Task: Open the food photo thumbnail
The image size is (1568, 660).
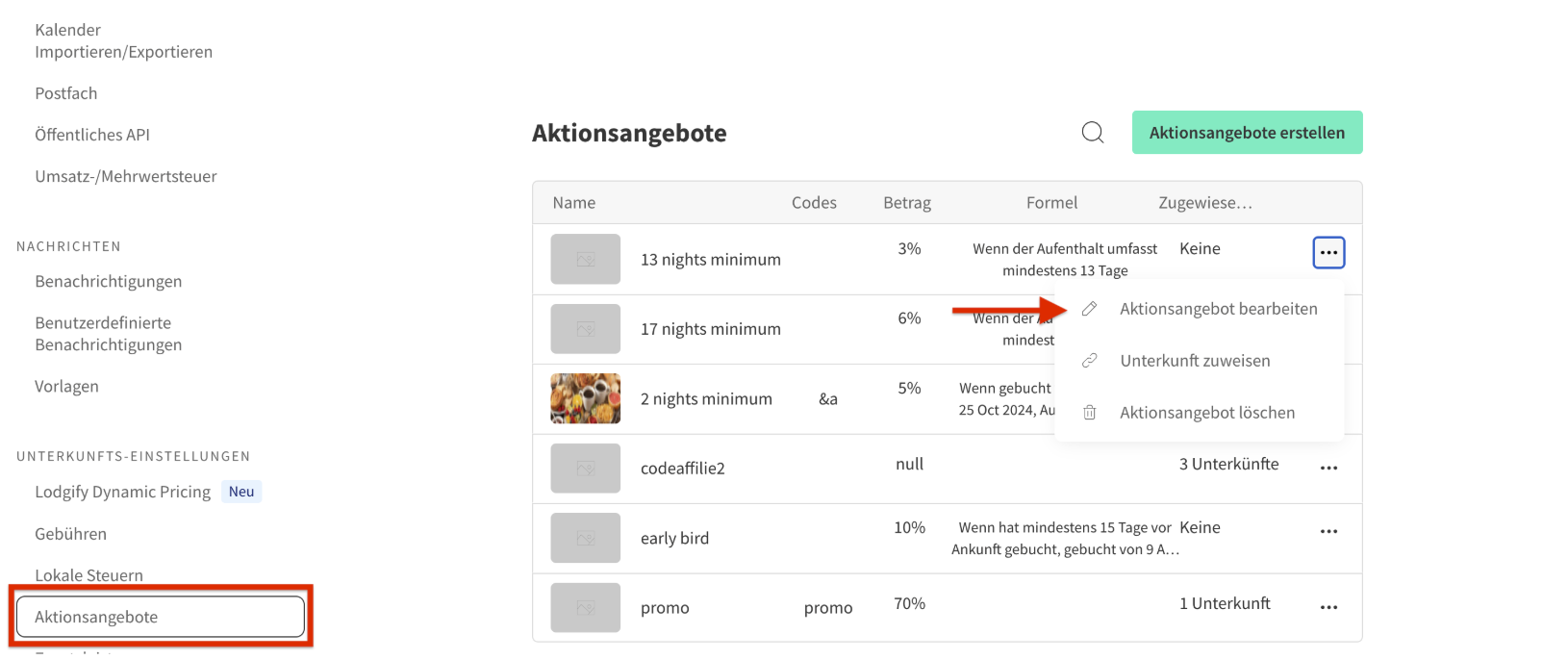Action: tap(585, 398)
